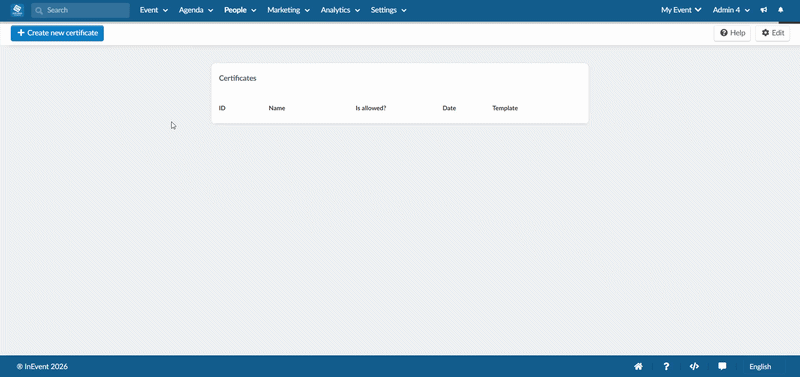Click the InEvent 2026 footer text
The width and height of the screenshot is (800, 377).
tap(42, 366)
